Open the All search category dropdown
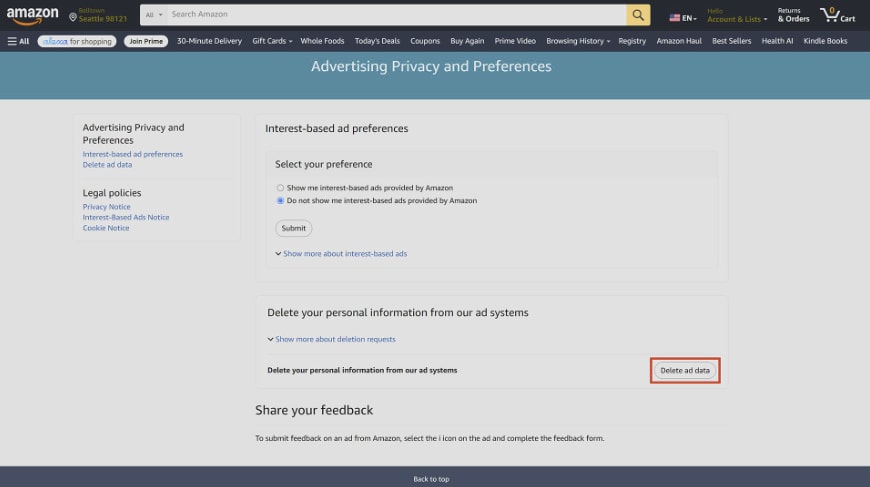The height and width of the screenshot is (487, 870). point(154,15)
